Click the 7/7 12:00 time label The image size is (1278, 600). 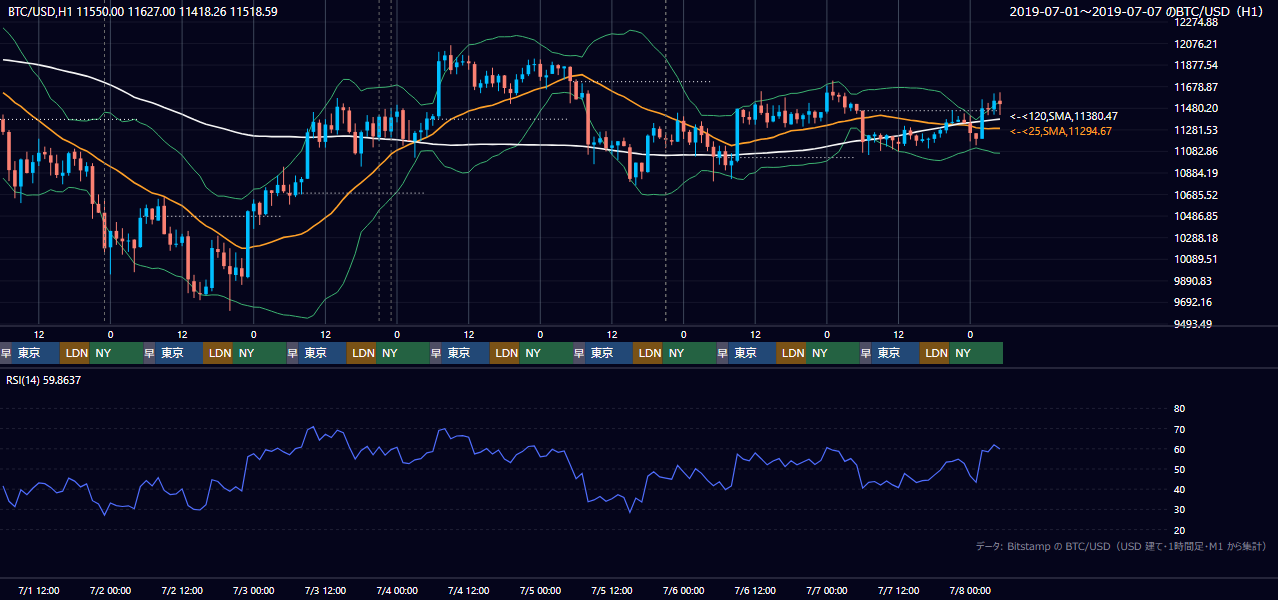(x=899, y=591)
